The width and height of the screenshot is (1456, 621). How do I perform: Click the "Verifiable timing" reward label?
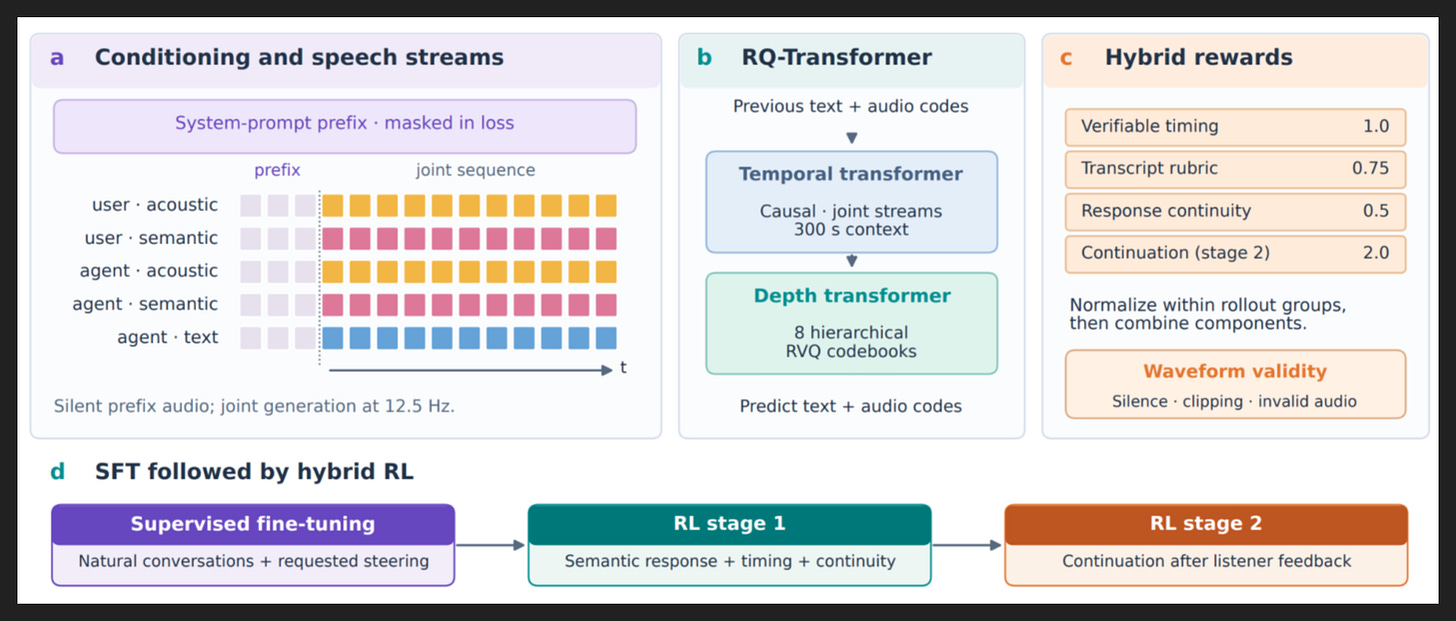pos(1150,126)
